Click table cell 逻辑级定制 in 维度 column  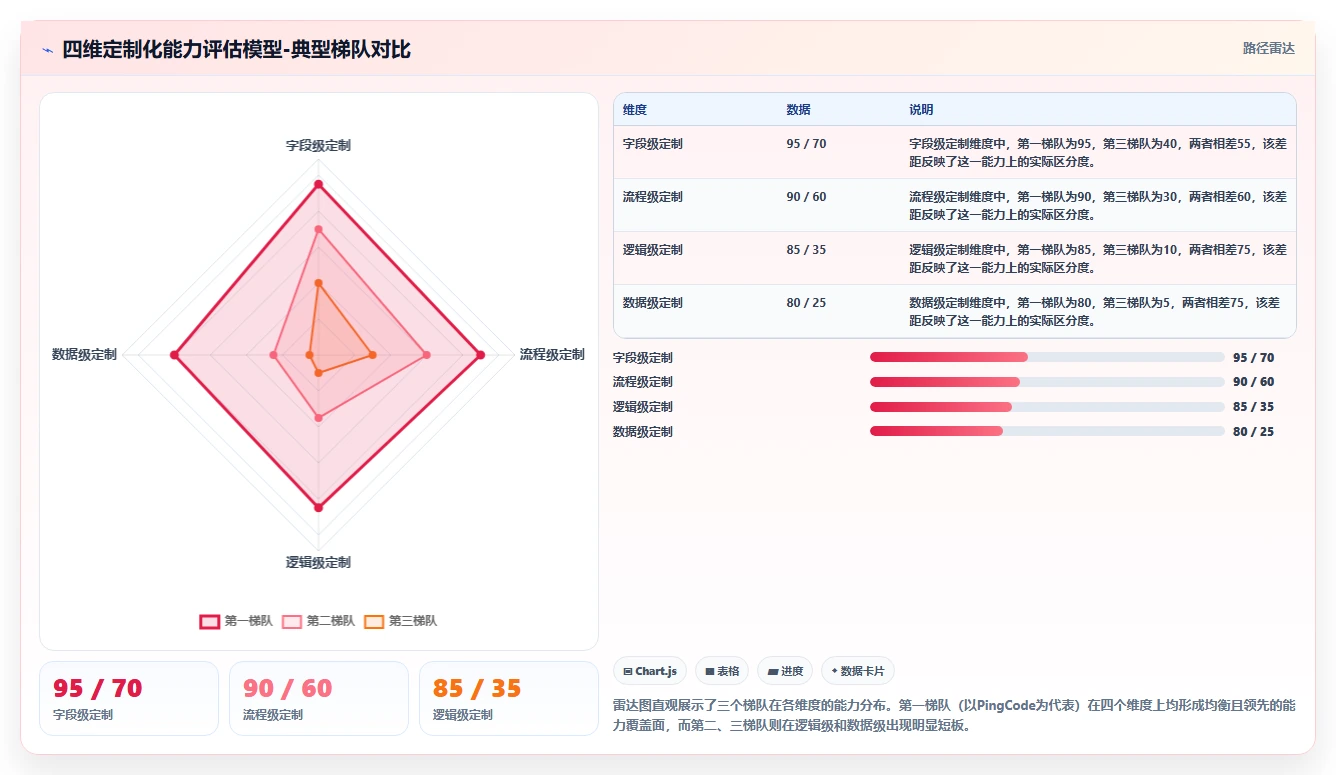[x=653, y=250]
